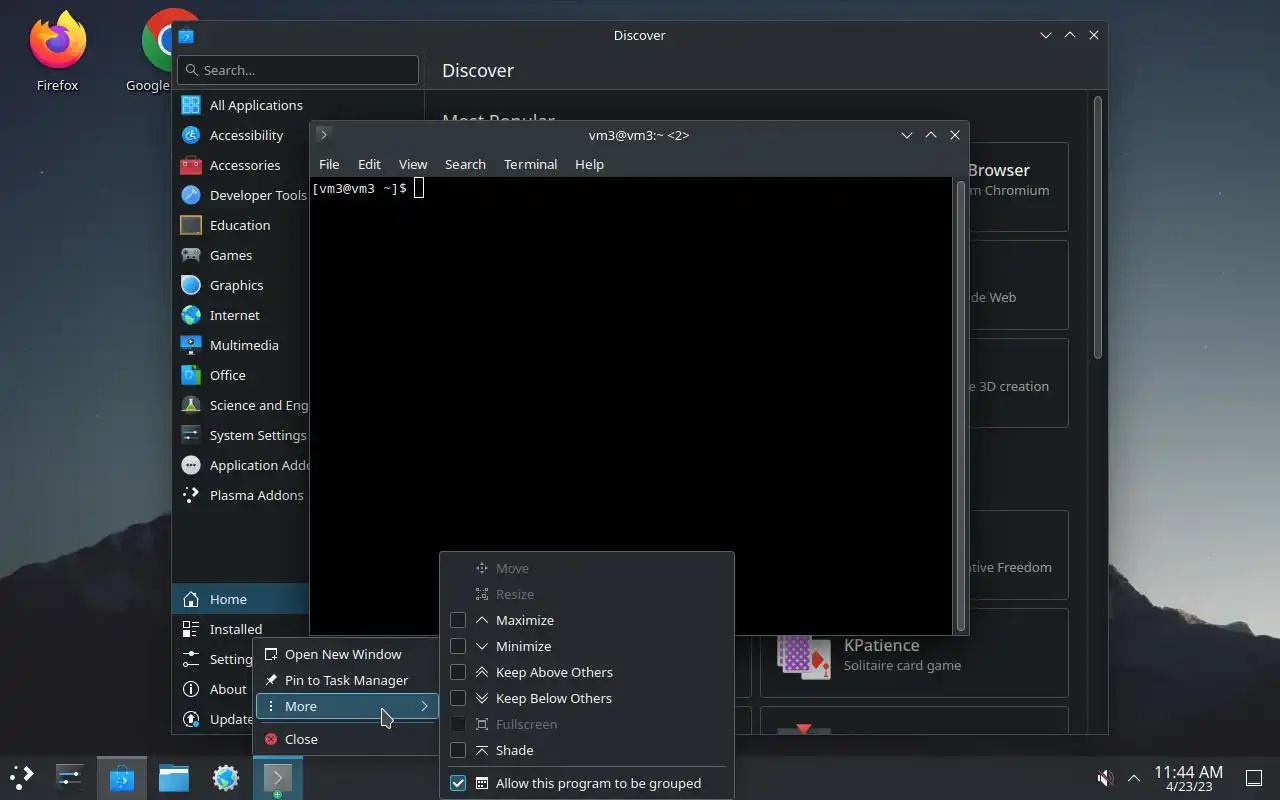Click the muted volume icon in system tray
The height and width of the screenshot is (800, 1280).
tap(1105, 778)
